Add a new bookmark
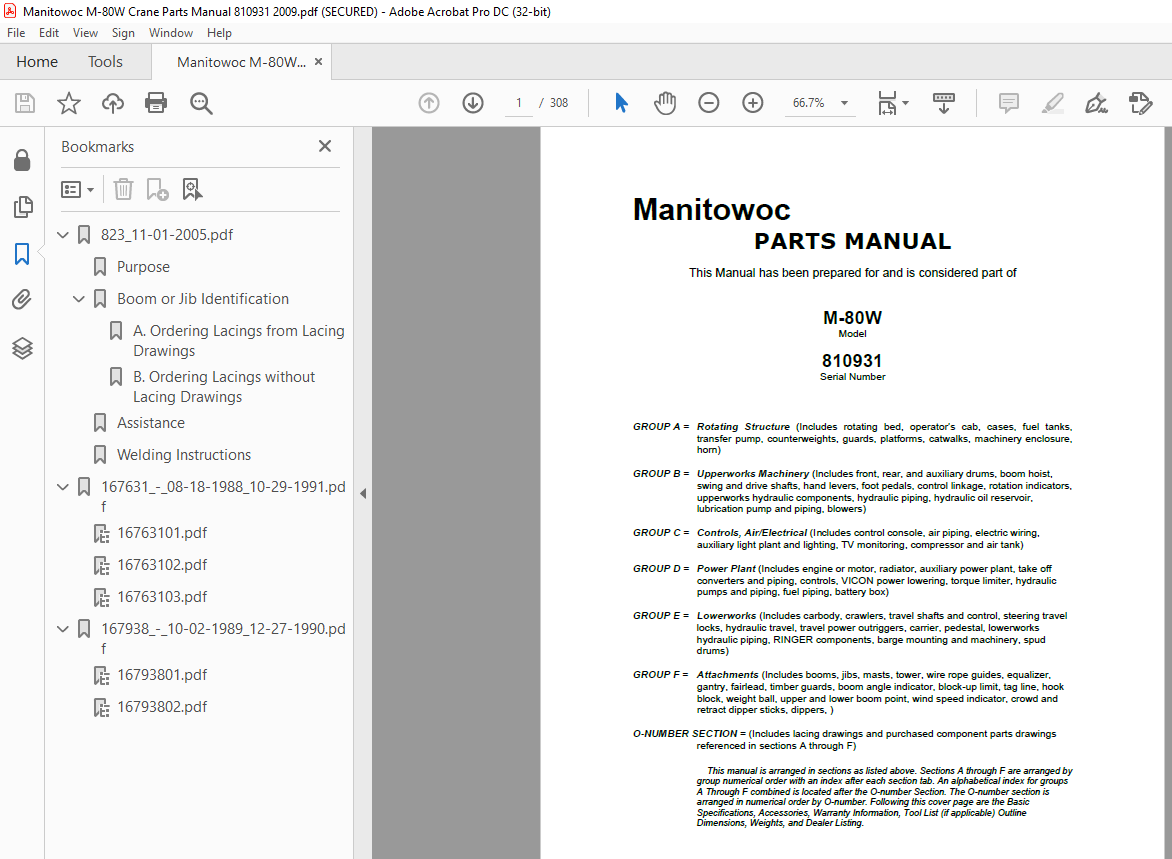The width and height of the screenshot is (1172, 859). [x=157, y=189]
